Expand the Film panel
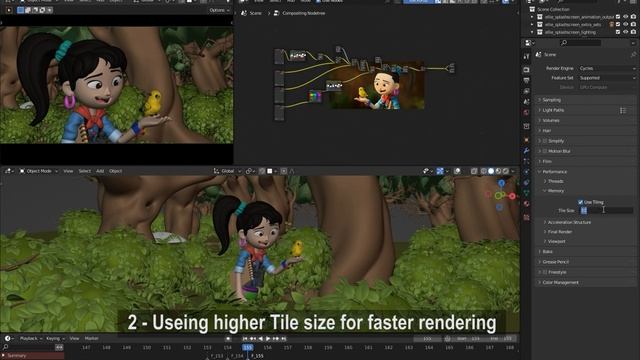The width and height of the screenshot is (640, 360). point(585,161)
